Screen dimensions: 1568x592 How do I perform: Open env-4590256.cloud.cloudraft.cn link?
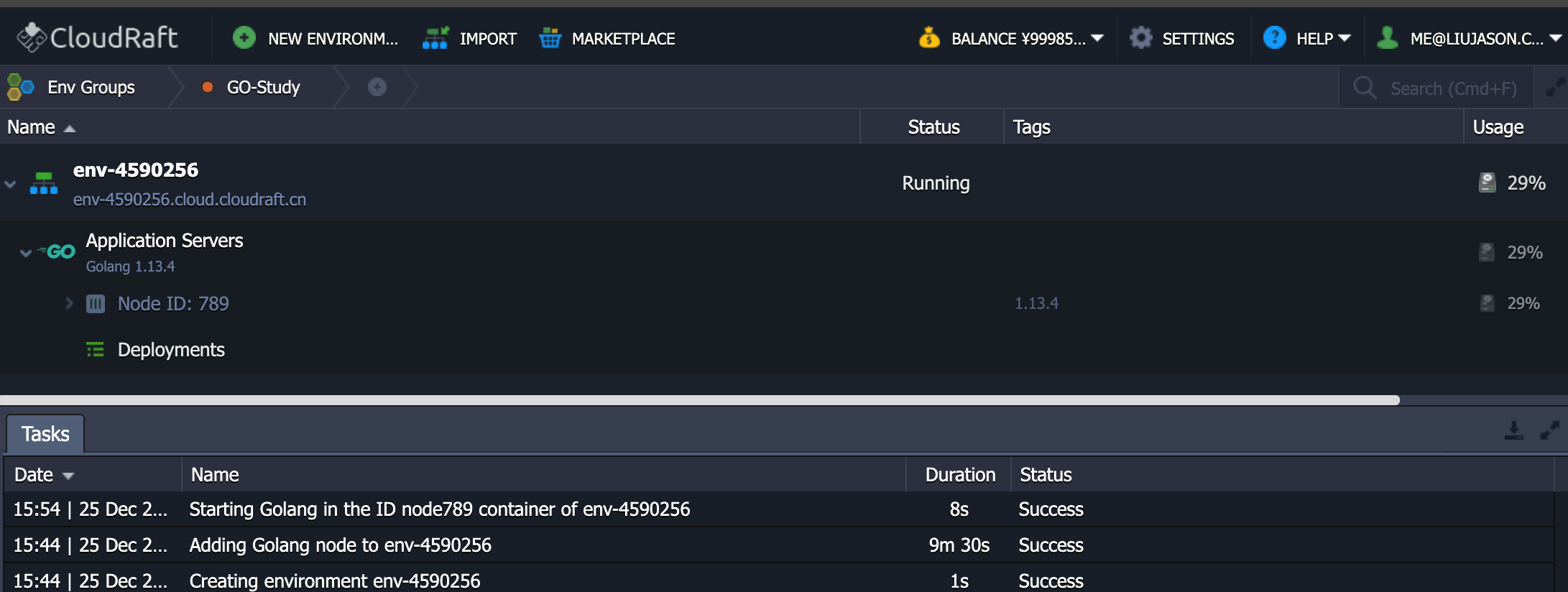190,200
